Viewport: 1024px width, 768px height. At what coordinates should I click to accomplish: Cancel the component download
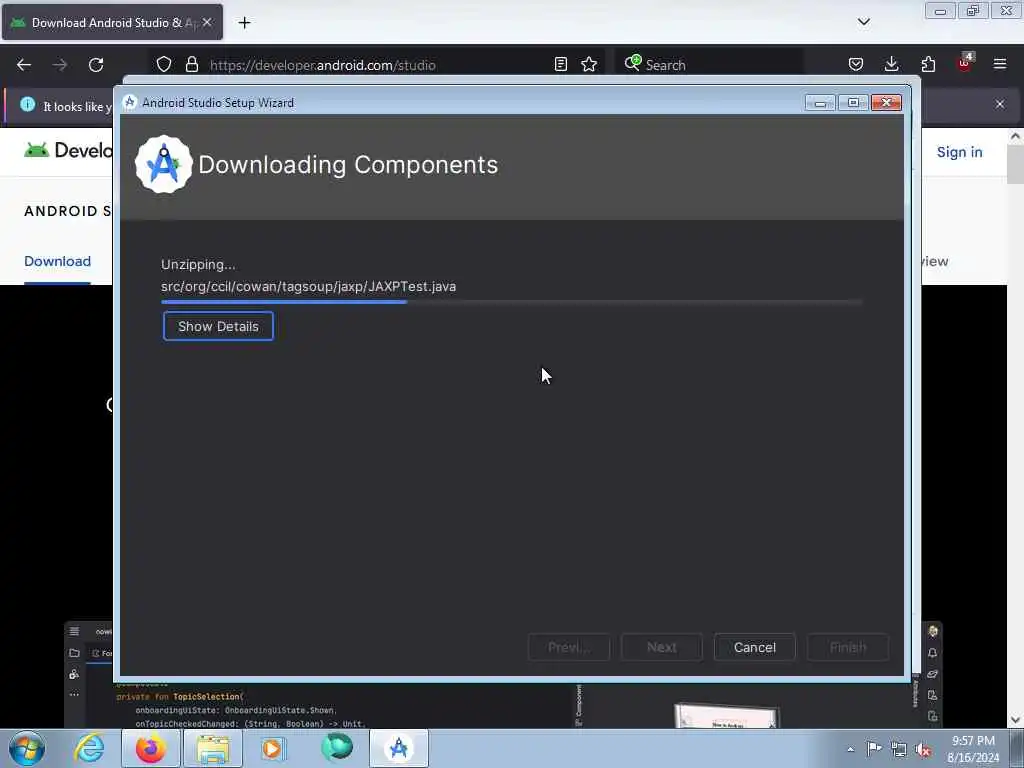click(754, 647)
